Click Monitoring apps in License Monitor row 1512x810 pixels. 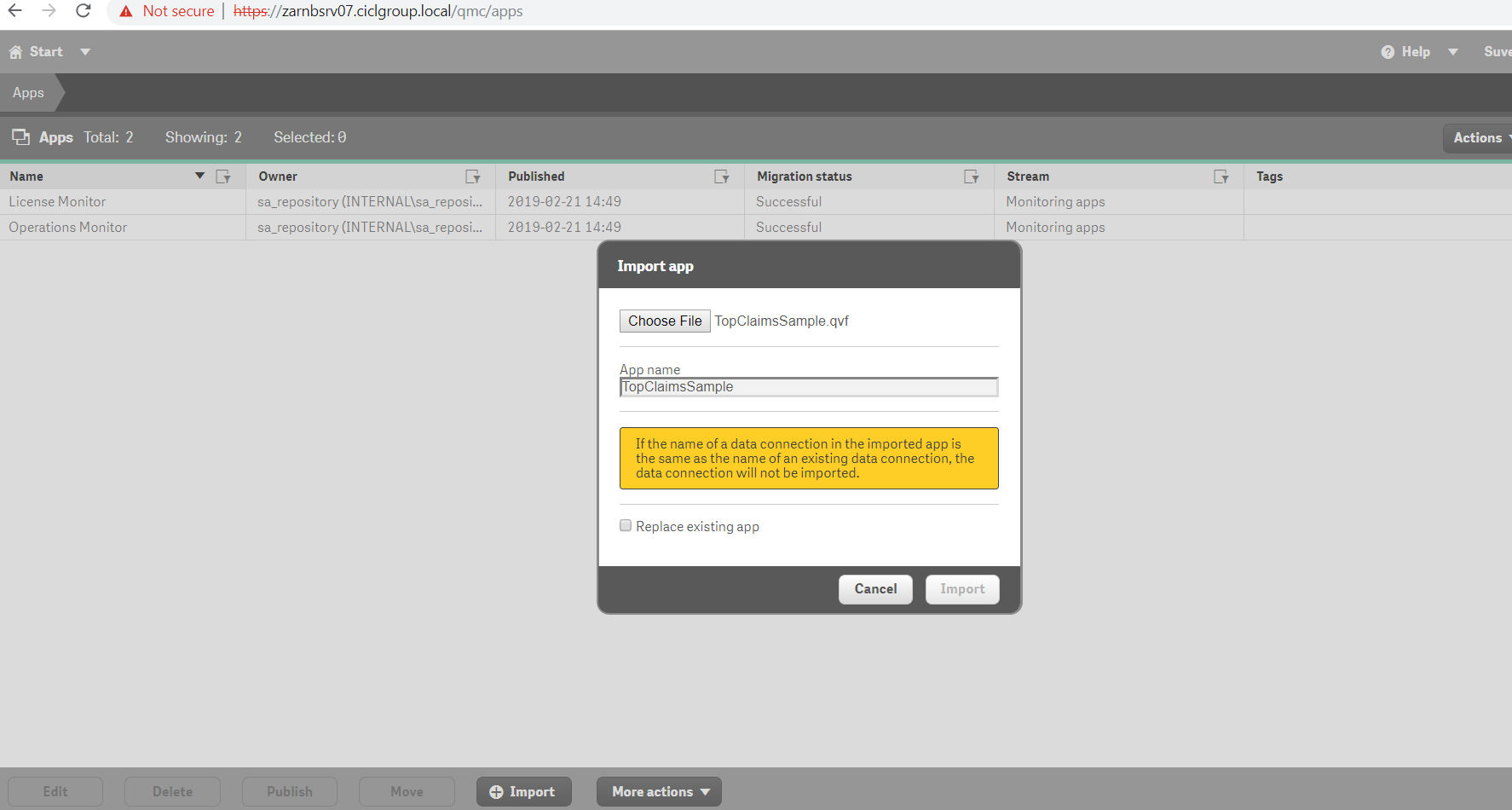tap(1055, 202)
